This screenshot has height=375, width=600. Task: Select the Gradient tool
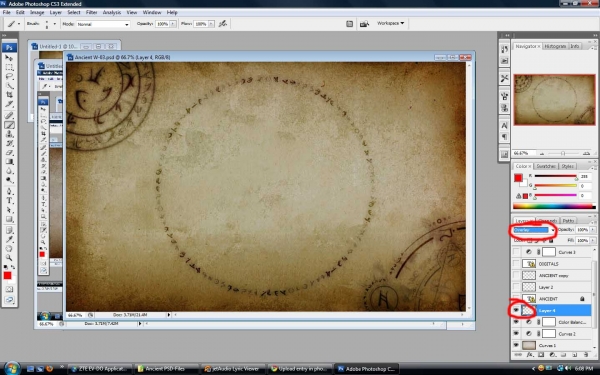[x=9, y=161]
